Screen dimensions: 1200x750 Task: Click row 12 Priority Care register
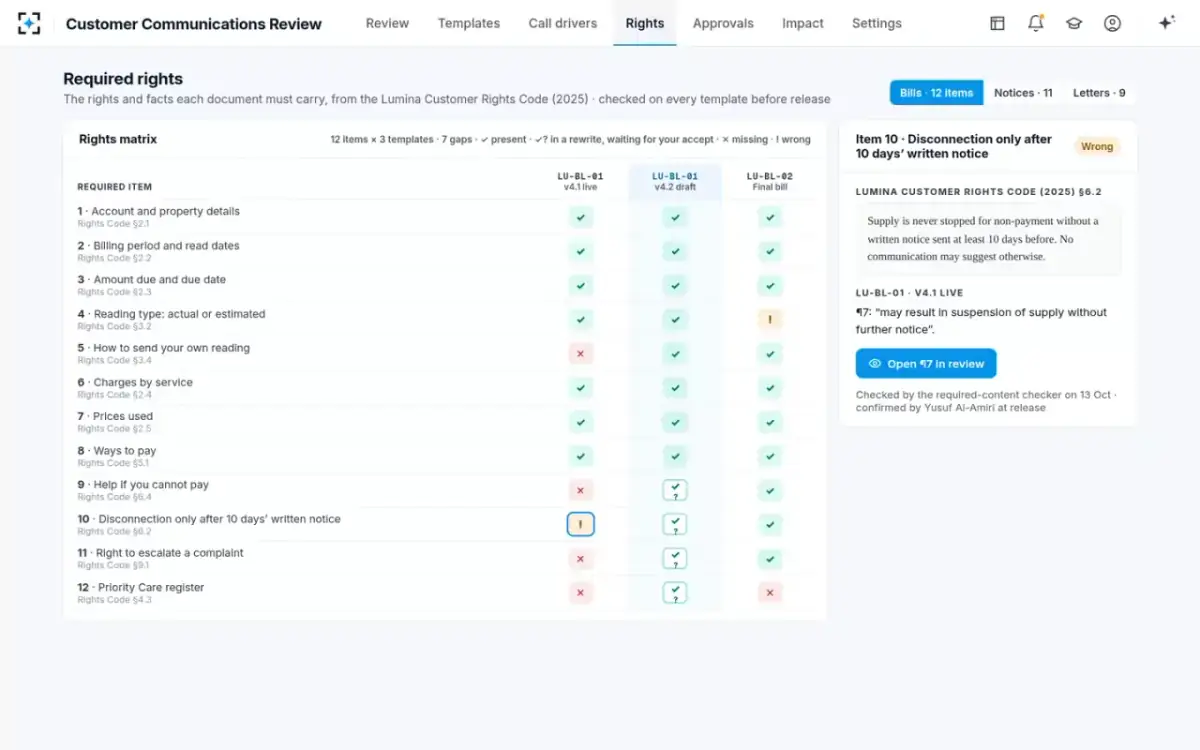[x=445, y=592]
